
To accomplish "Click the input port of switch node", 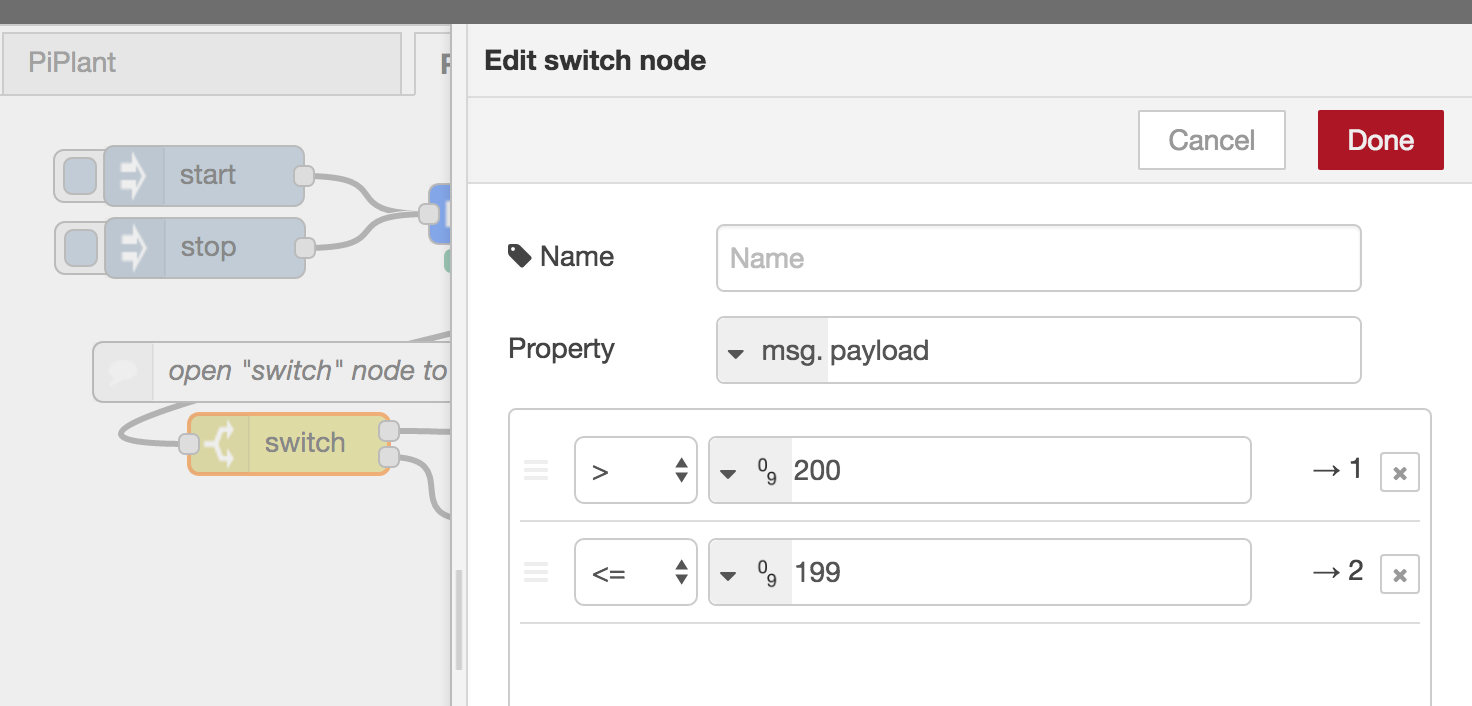I will 188,444.
